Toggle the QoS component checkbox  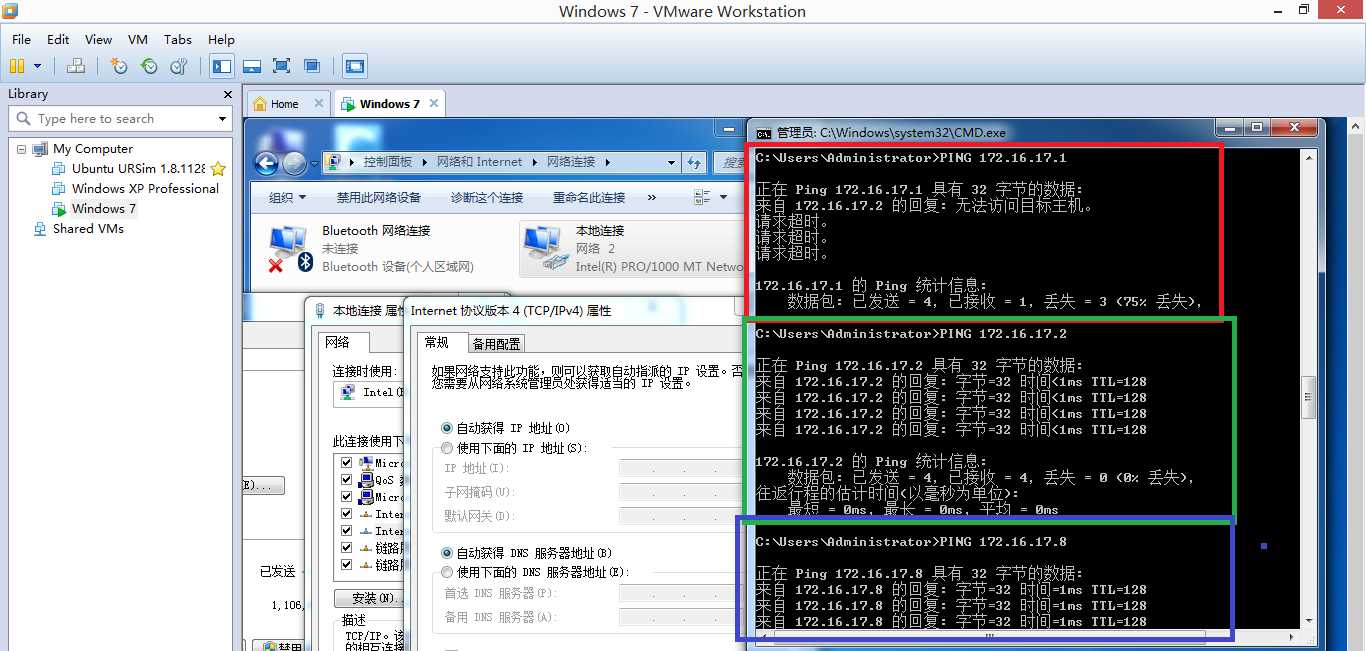346,480
